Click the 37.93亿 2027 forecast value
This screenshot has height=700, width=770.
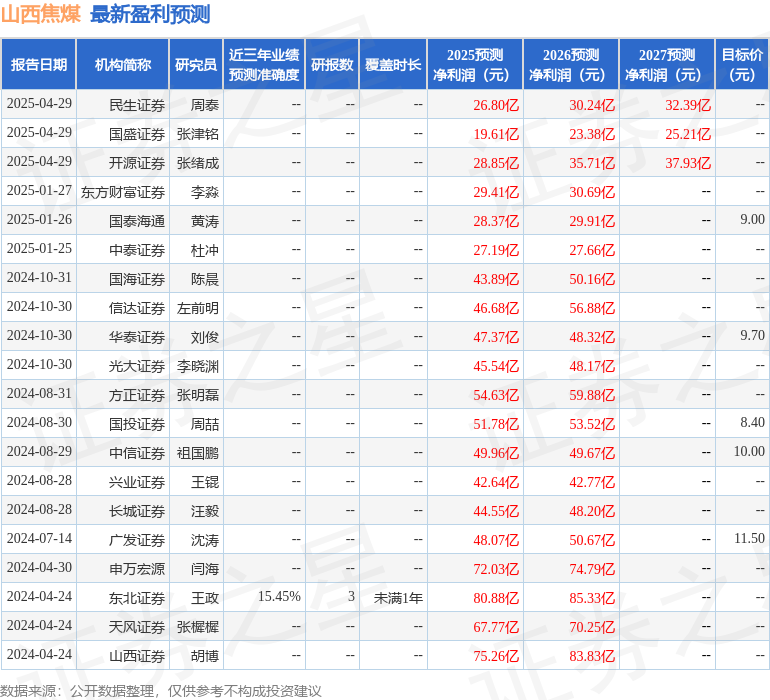click(x=688, y=163)
